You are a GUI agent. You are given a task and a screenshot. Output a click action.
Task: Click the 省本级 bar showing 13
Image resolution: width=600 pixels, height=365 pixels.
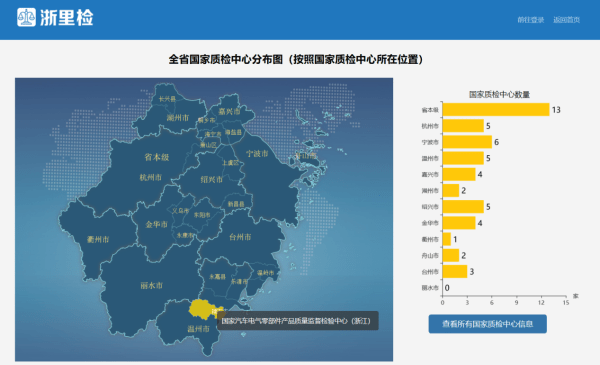tap(496, 110)
